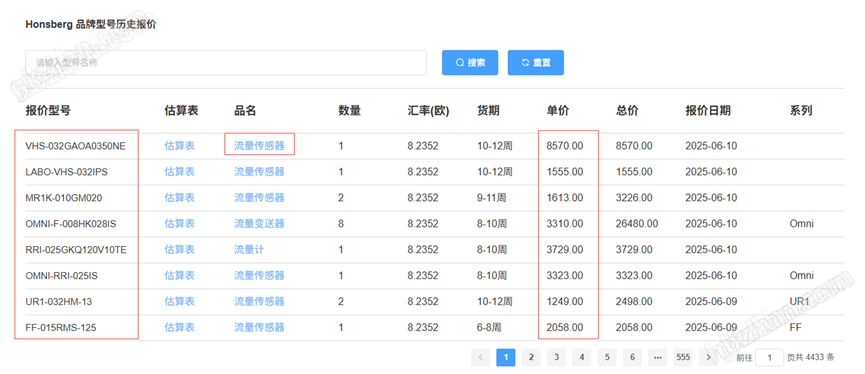This screenshot has width=865, height=374.
Task: Click 流量传感器 in VHS-032GAOA0350NE row
Action: click(x=259, y=146)
